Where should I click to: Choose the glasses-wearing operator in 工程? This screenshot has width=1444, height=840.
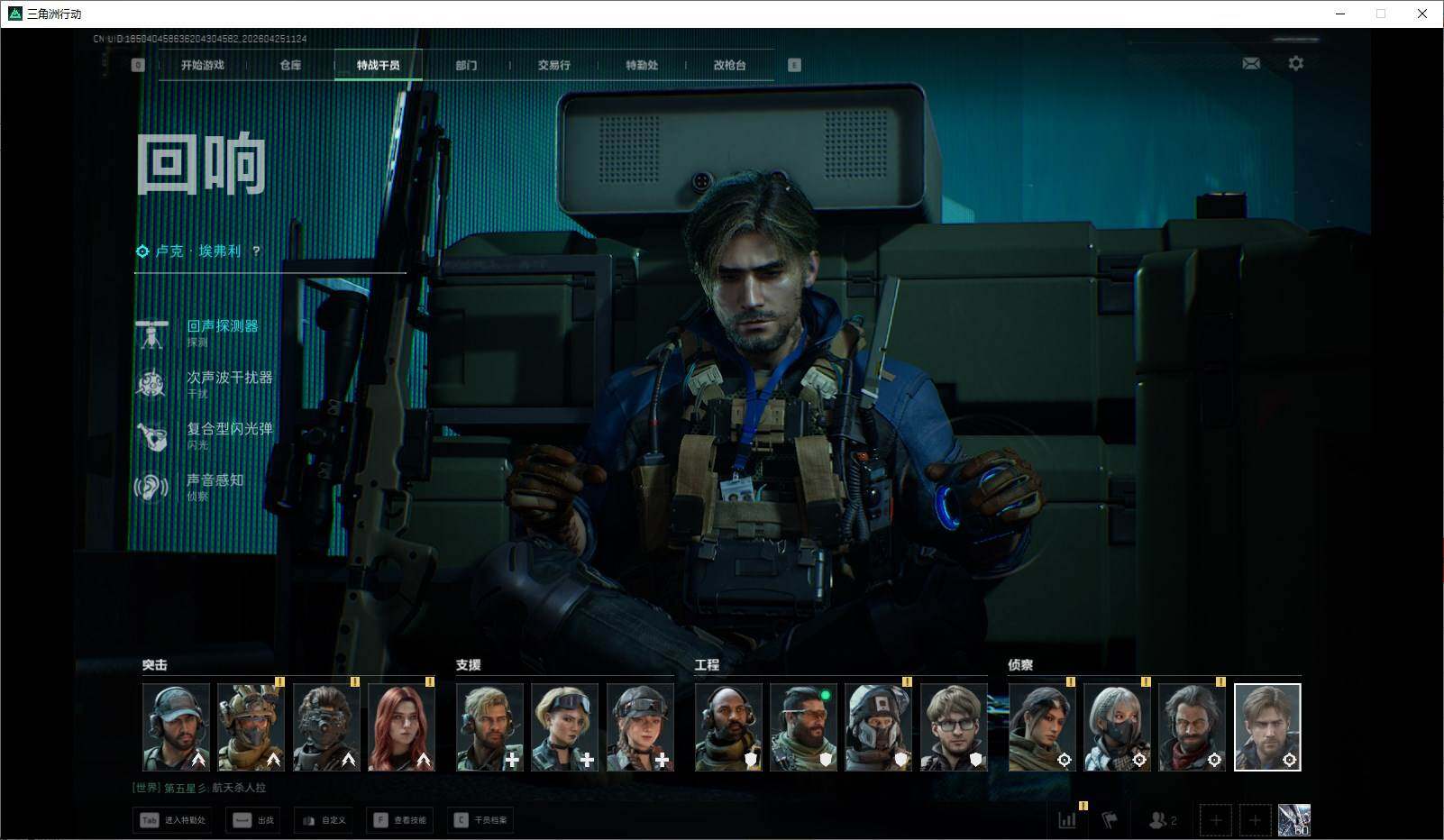coord(954,727)
